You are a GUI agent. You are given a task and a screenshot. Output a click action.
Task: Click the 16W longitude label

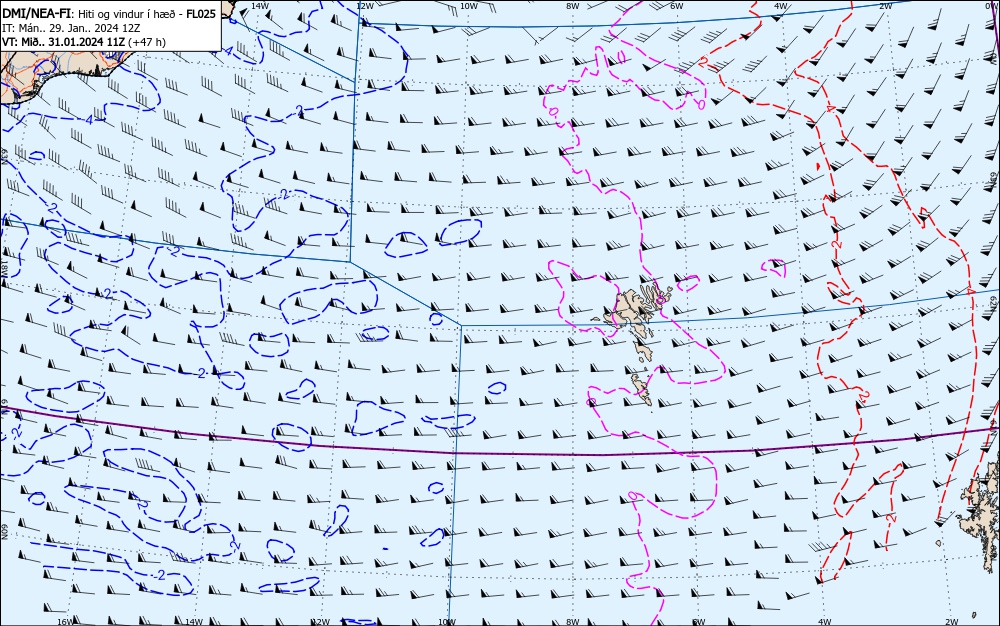[65, 622]
